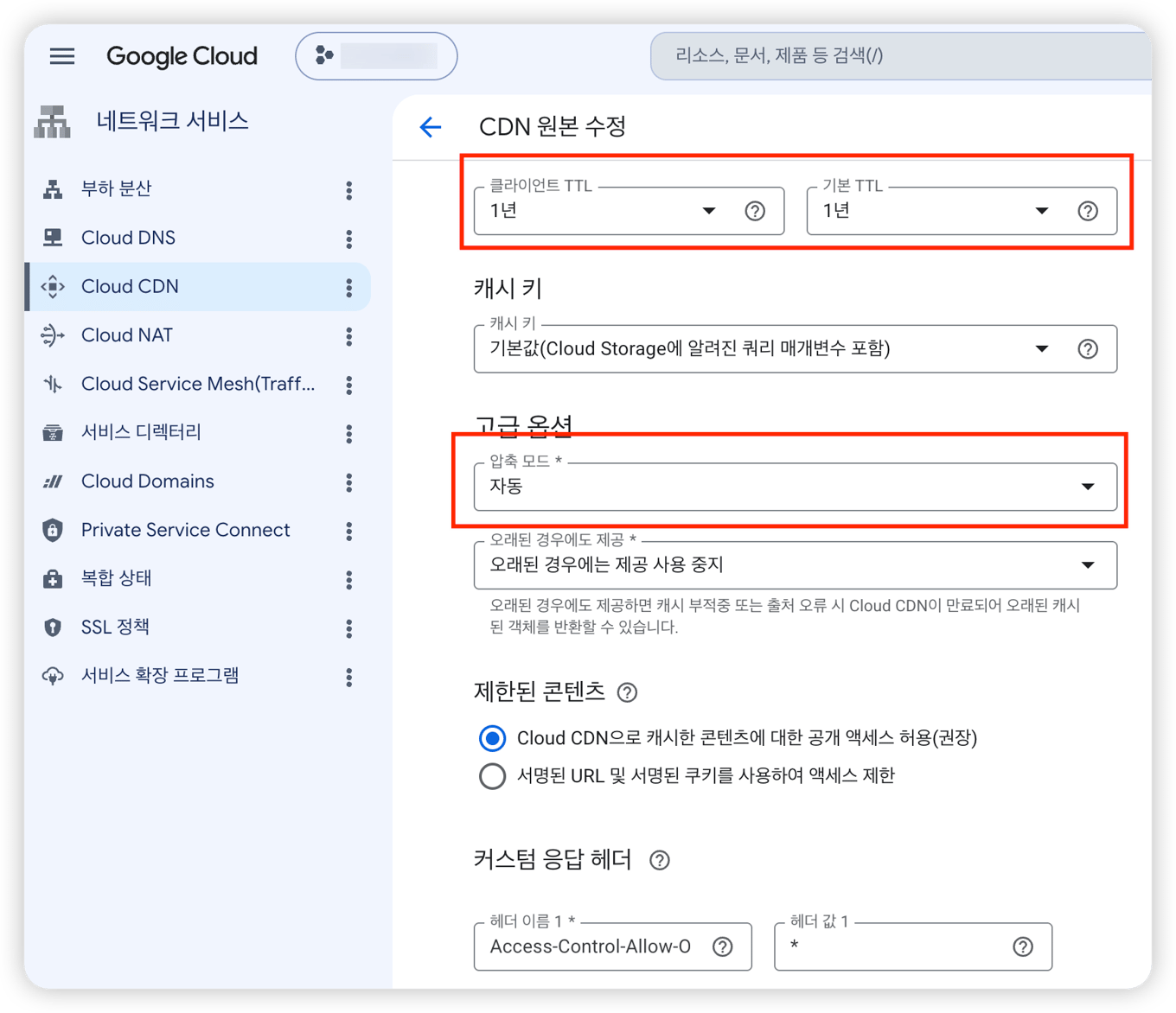The width and height of the screenshot is (1176, 1013).
Task: Click the 서비스 디렉터리 icon
Action: coord(53,432)
